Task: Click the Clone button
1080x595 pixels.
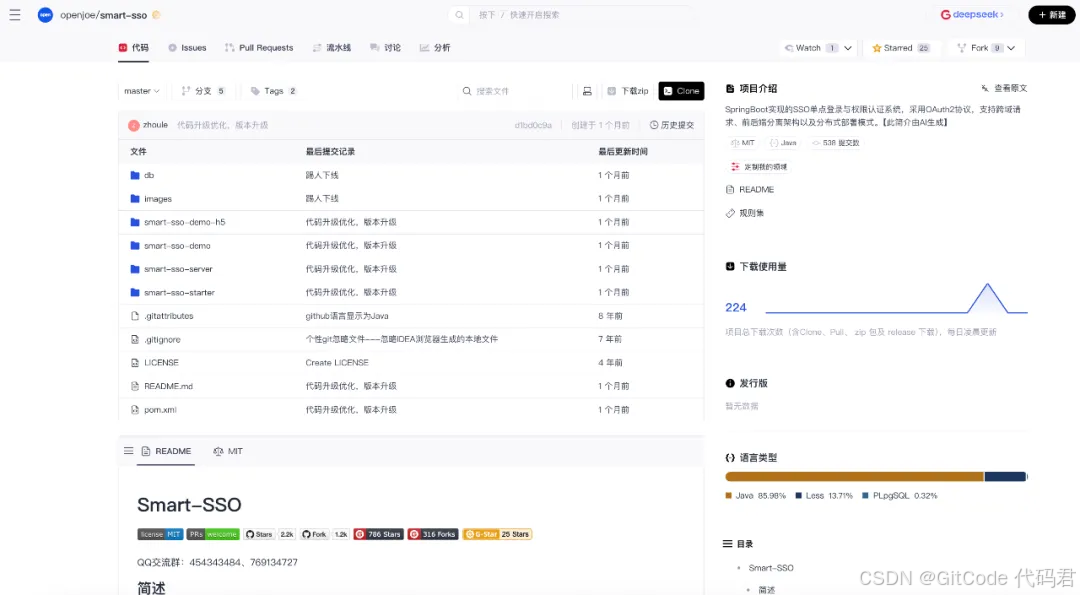Action: 681,91
